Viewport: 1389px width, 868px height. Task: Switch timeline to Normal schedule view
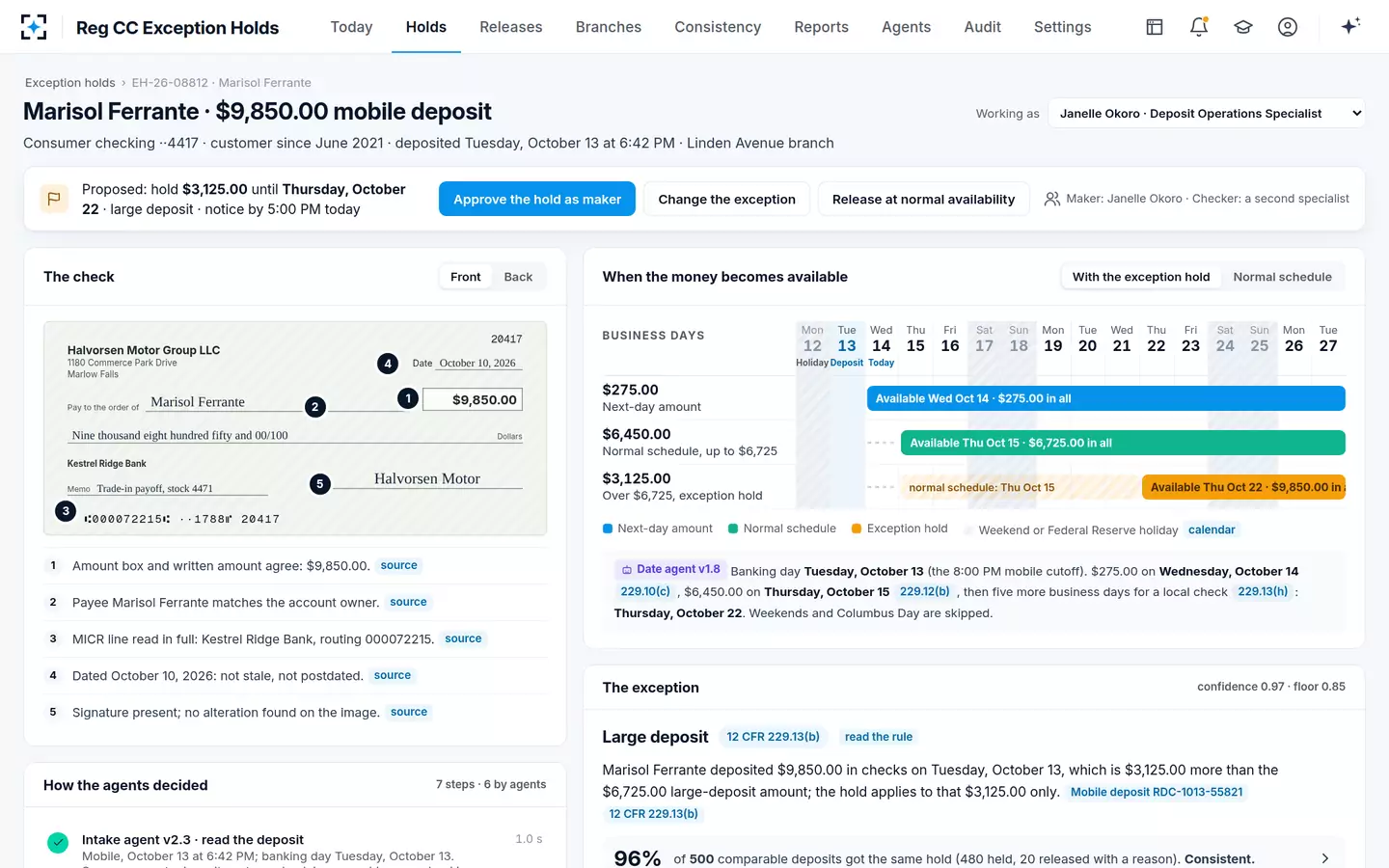coord(1282,277)
